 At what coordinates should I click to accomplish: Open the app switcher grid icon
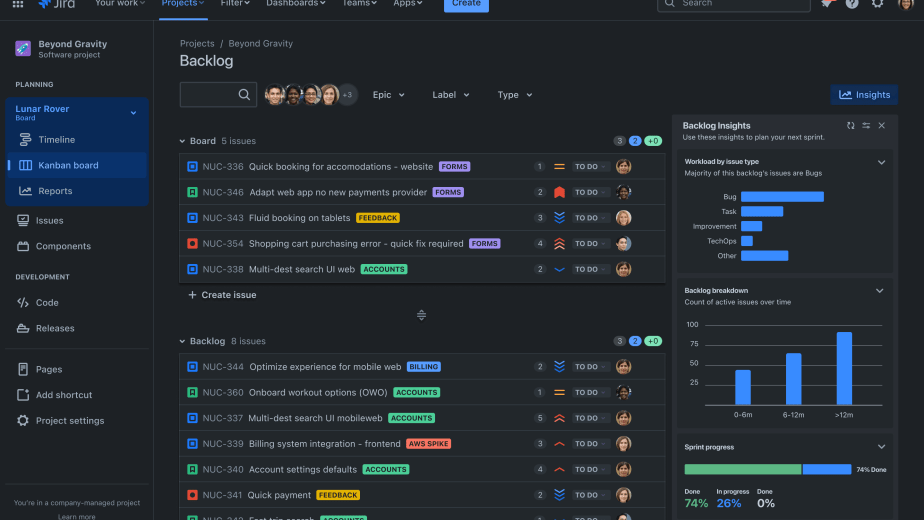[17, 4]
